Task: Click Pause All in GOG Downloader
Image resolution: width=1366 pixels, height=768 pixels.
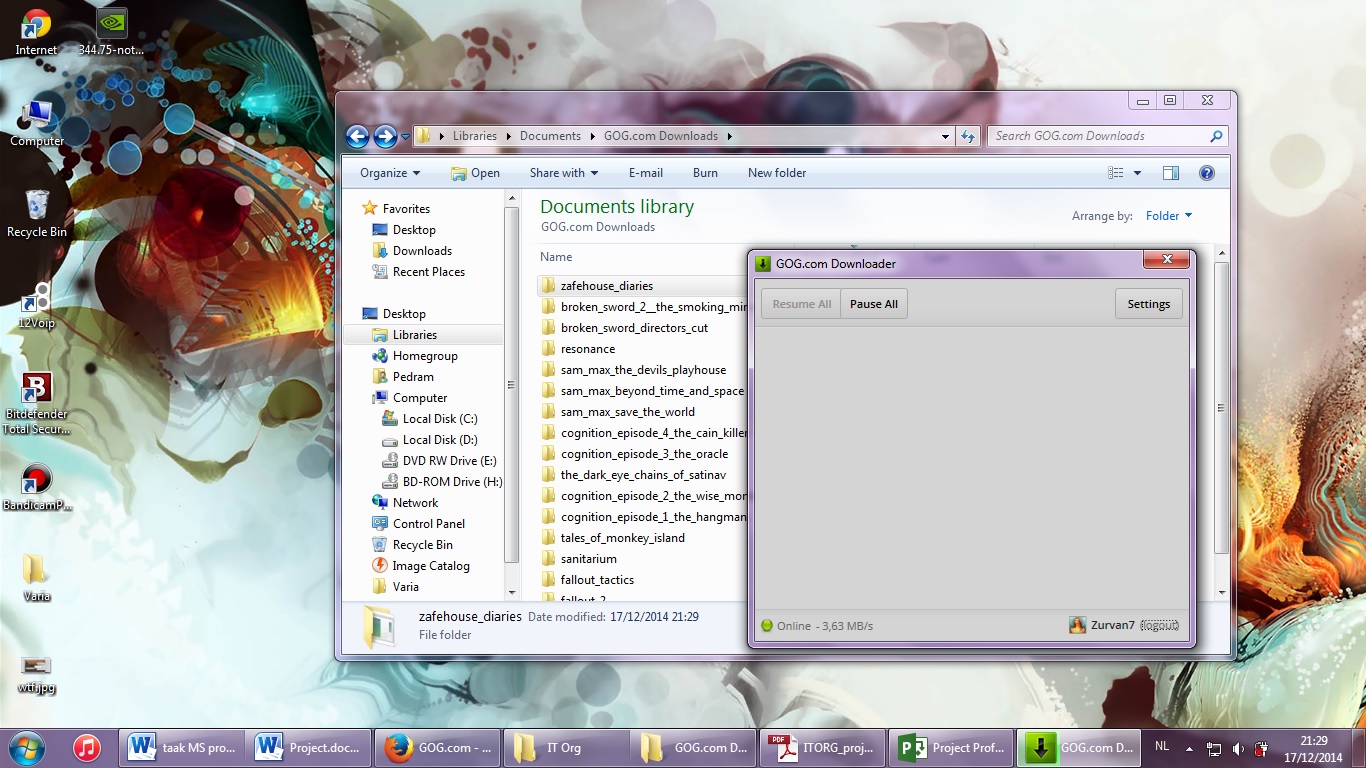Action: coord(874,304)
